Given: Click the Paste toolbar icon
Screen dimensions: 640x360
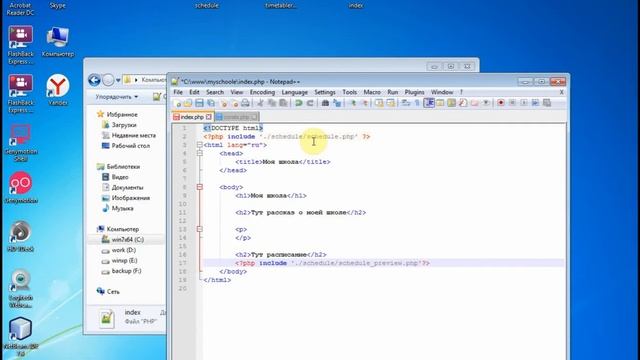Looking at the screenshot, I should pyautogui.click(x=283, y=103).
